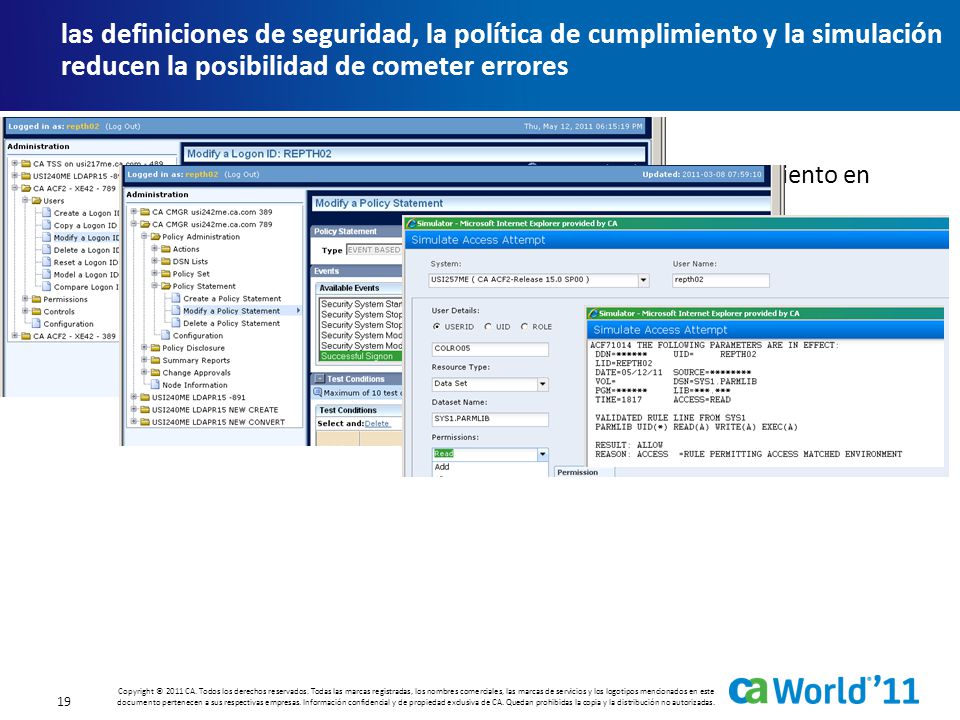This screenshot has width=960, height=720.
Task: Click the Permission column header
Action: pyautogui.click(x=577, y=472)
